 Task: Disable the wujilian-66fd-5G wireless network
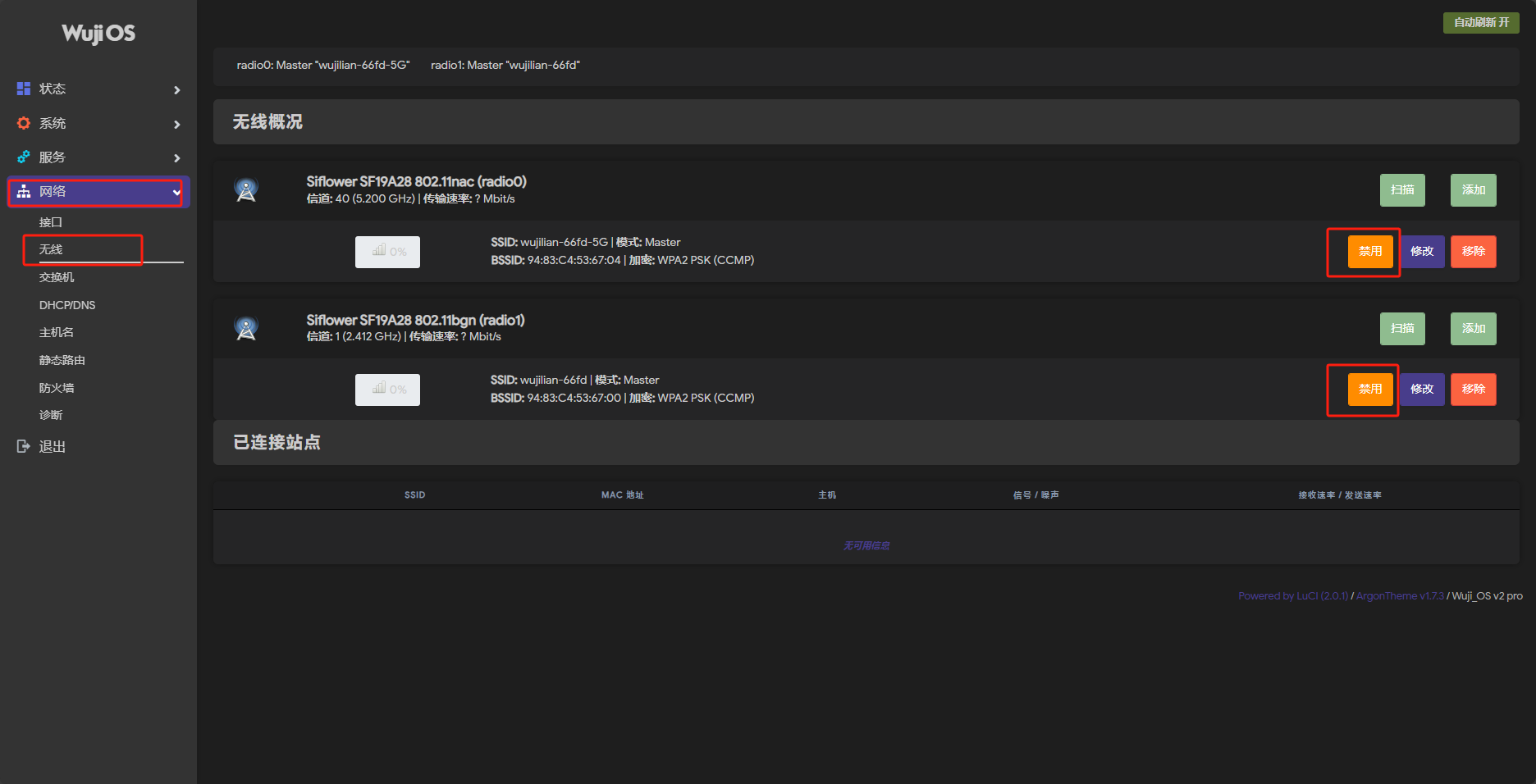1369,252
